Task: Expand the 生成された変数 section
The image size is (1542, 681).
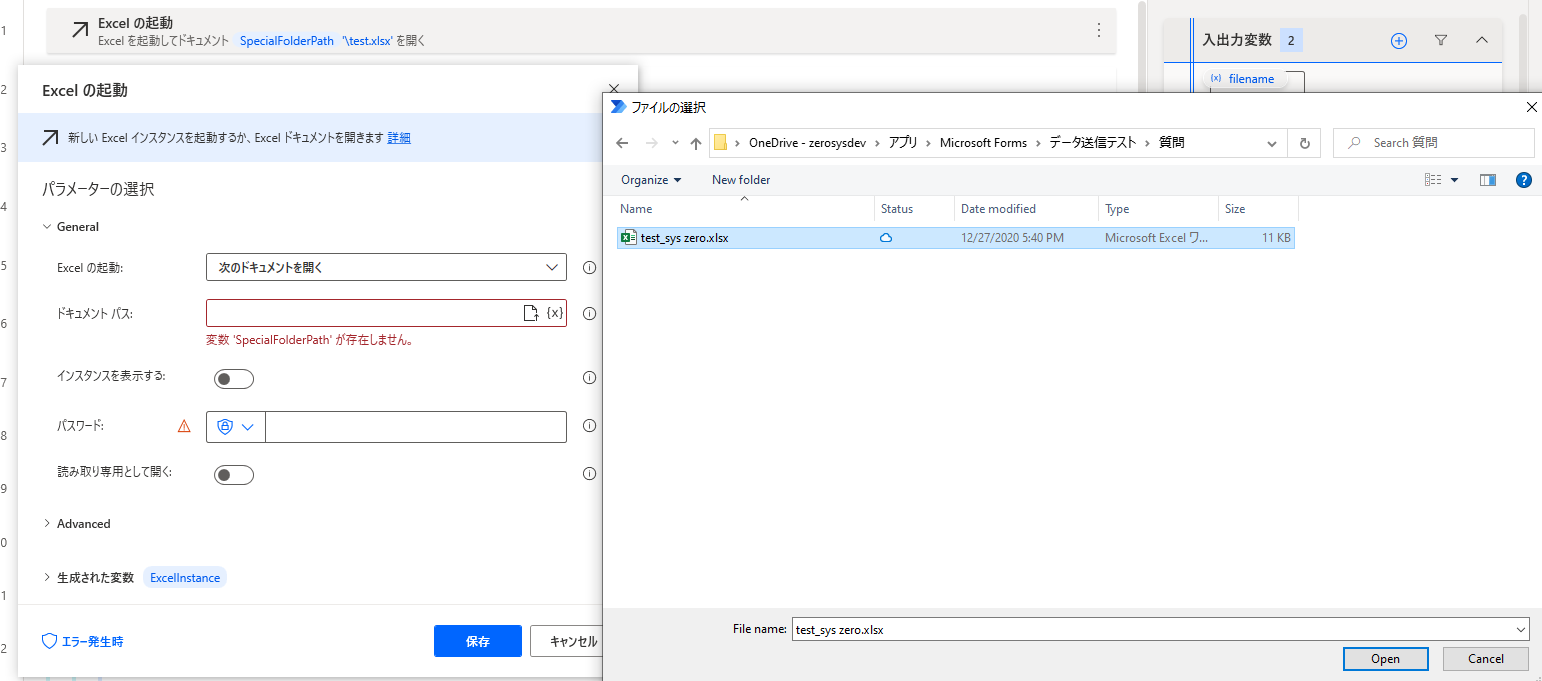Action: pyautogui.click(x=46, y=578)
